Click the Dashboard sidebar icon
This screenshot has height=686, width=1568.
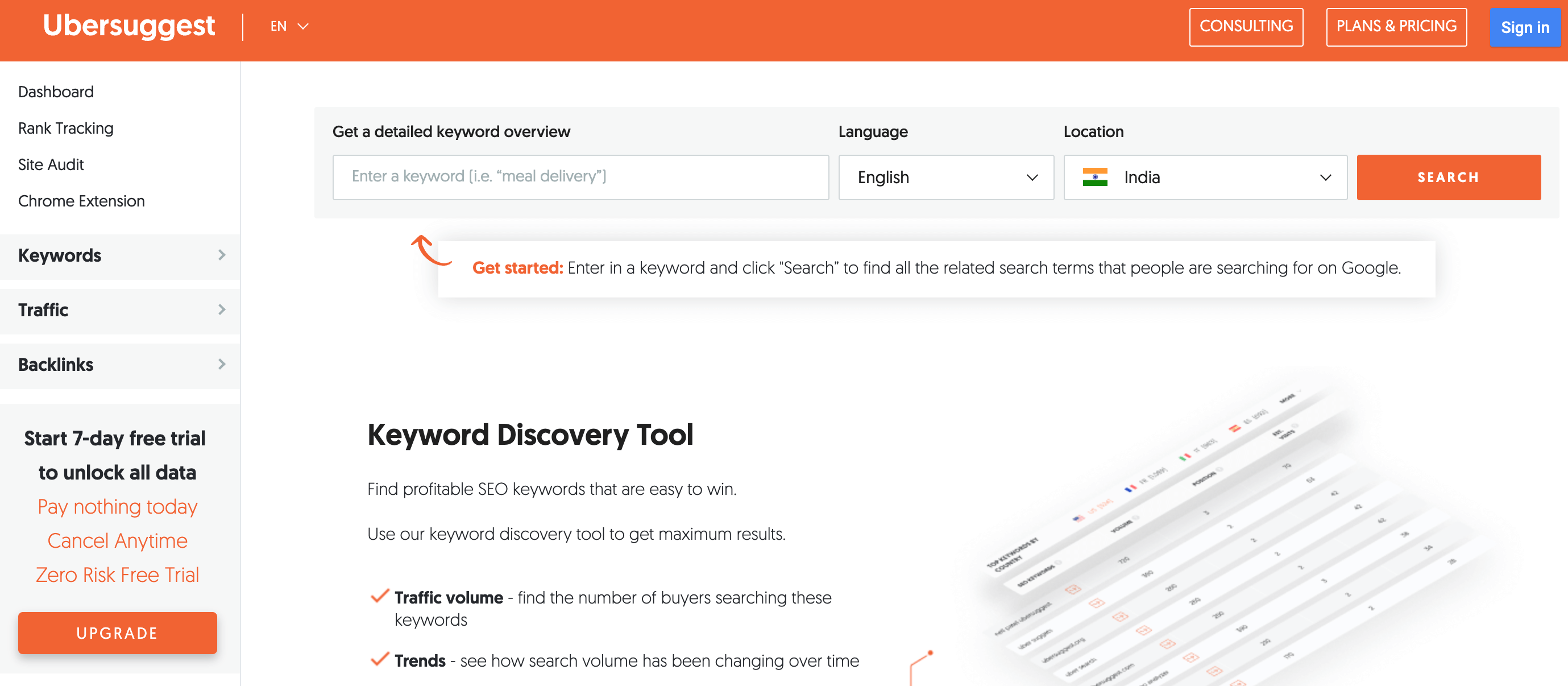click(56, 91)
